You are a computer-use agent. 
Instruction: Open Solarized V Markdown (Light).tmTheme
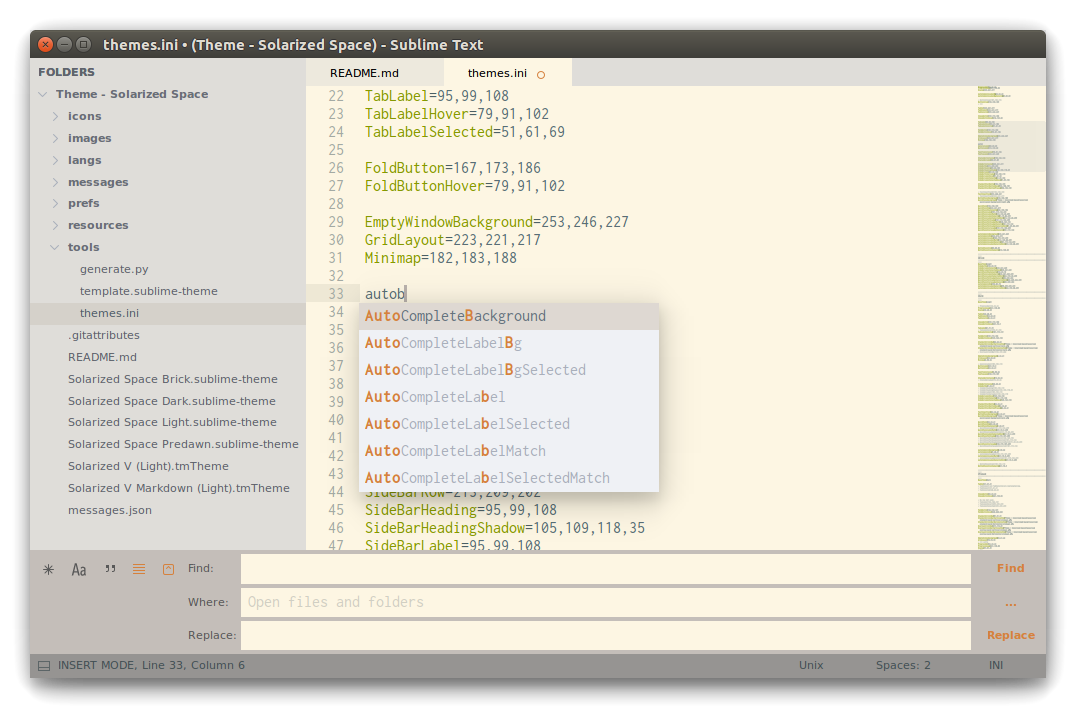(179, 488)
